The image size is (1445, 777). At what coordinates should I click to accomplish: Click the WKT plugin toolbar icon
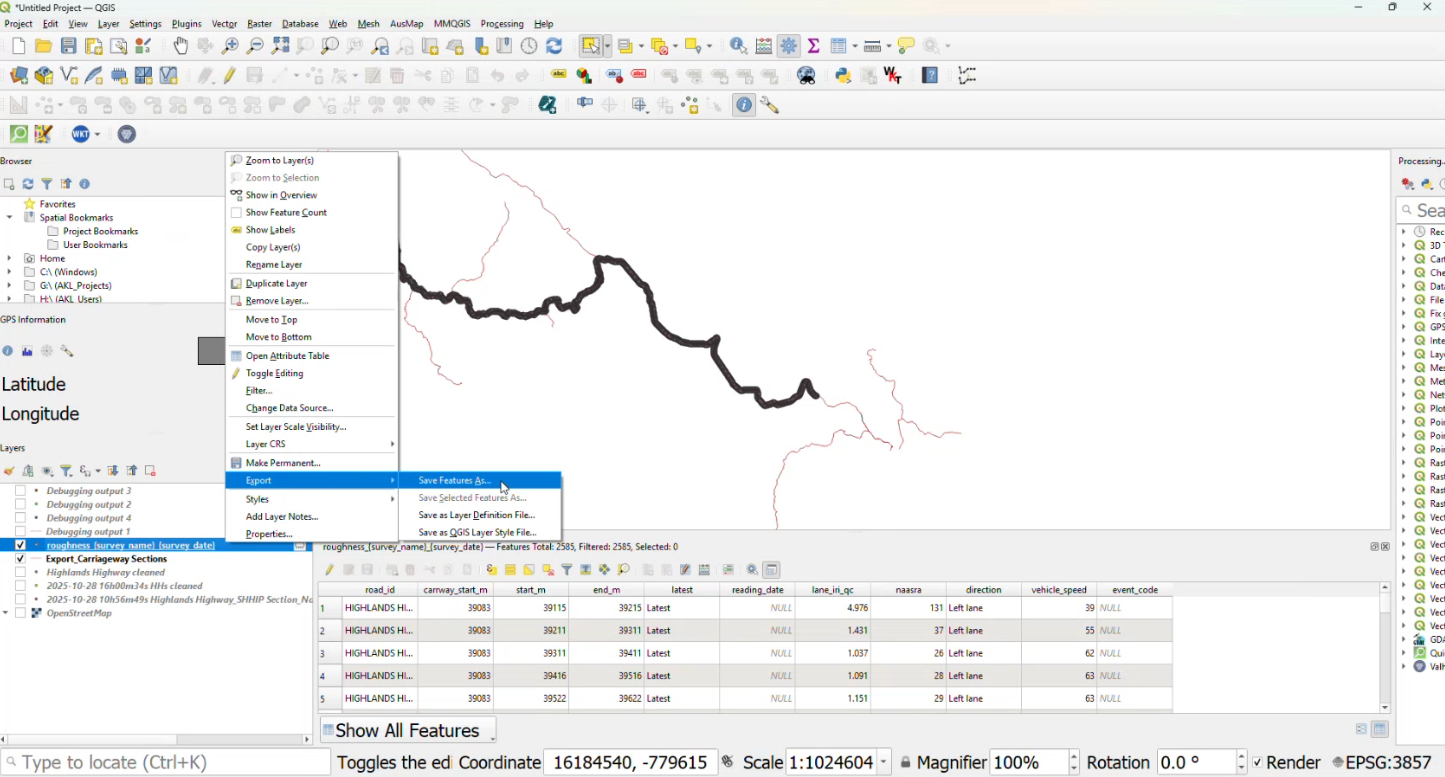[81, 134]
